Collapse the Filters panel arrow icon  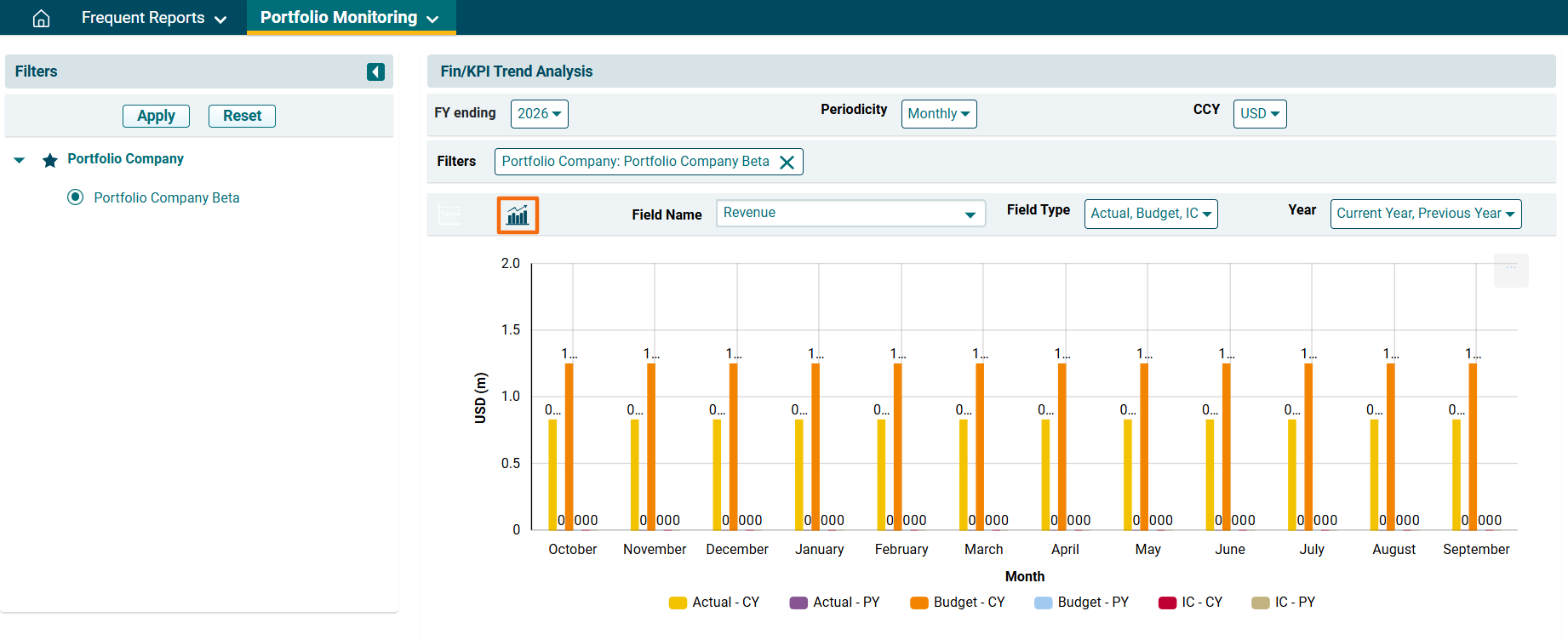375,71
